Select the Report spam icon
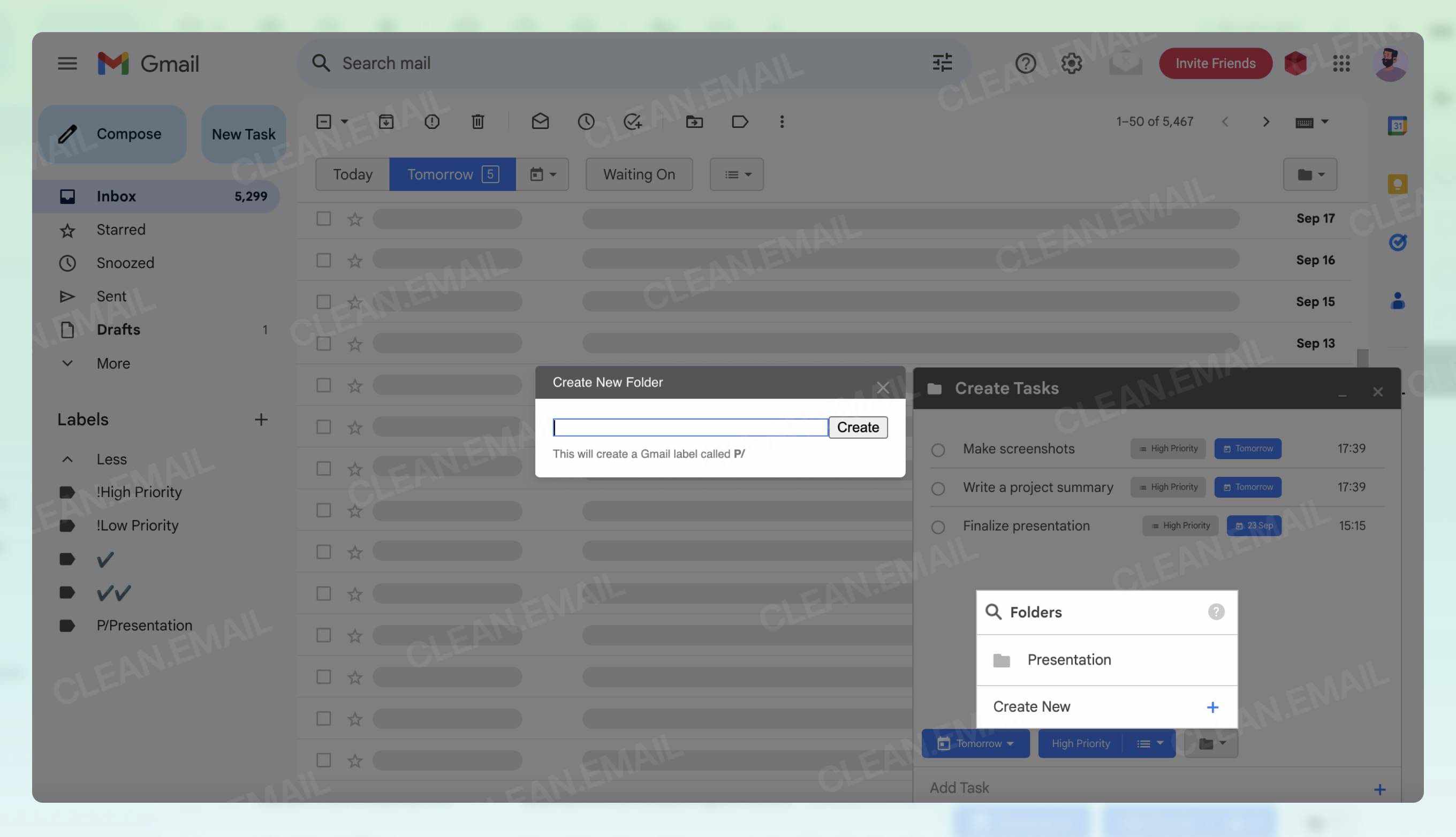The image size is (1456, 837). 431,121
